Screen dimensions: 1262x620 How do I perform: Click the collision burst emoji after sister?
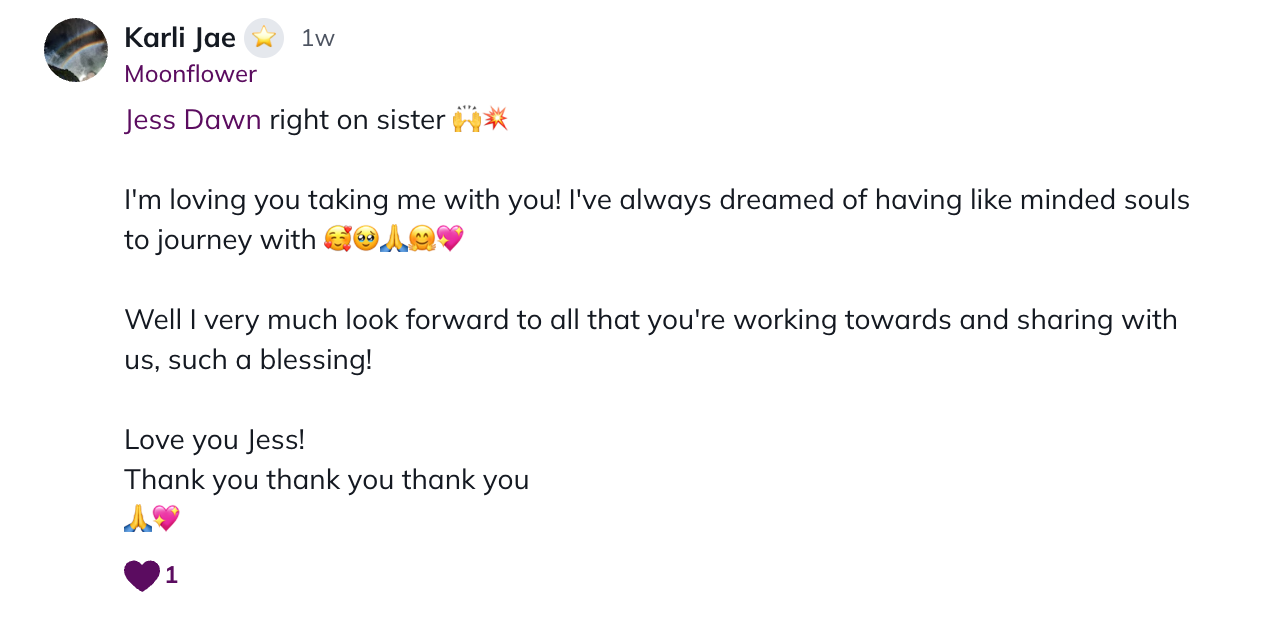coord(495,120)
